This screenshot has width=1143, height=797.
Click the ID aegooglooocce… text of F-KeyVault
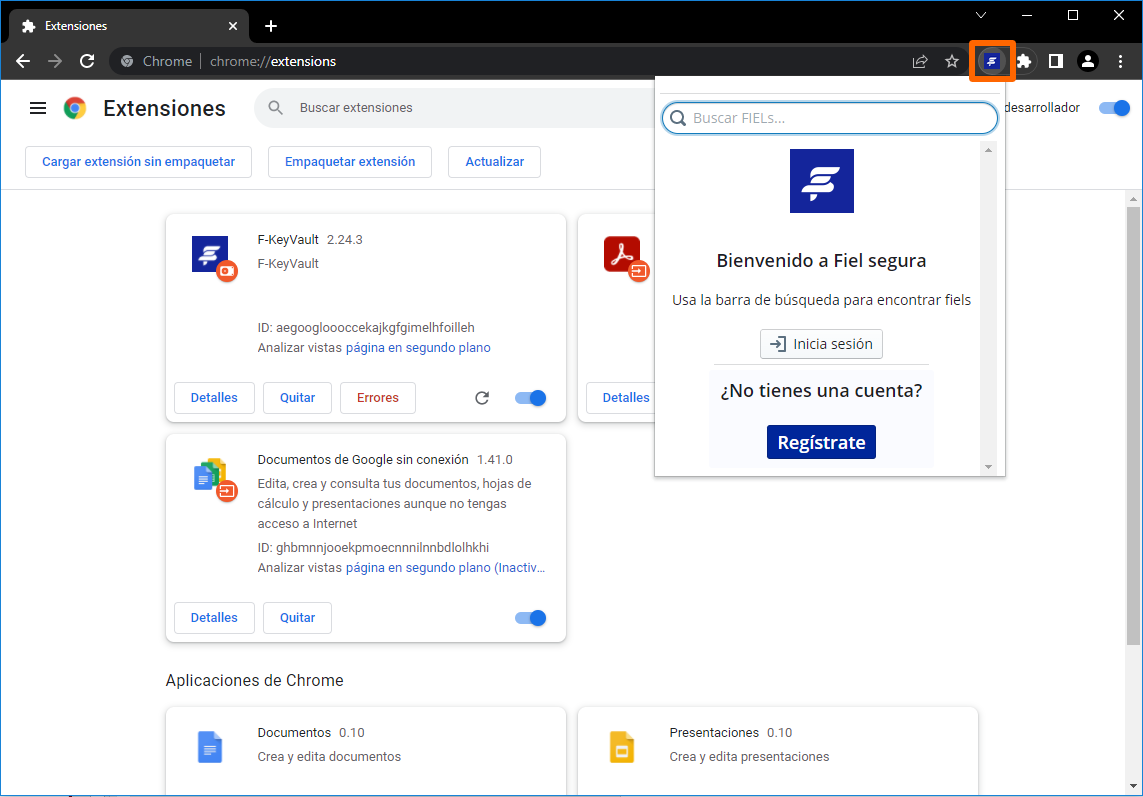pos(366,327)
